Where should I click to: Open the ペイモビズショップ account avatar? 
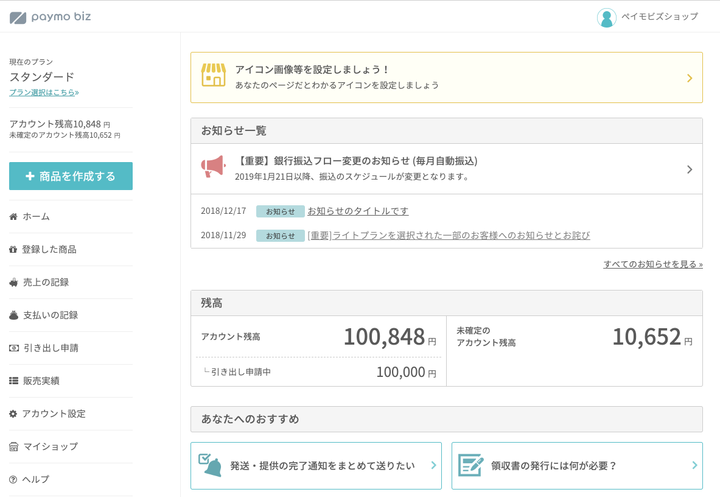[606, 17]
